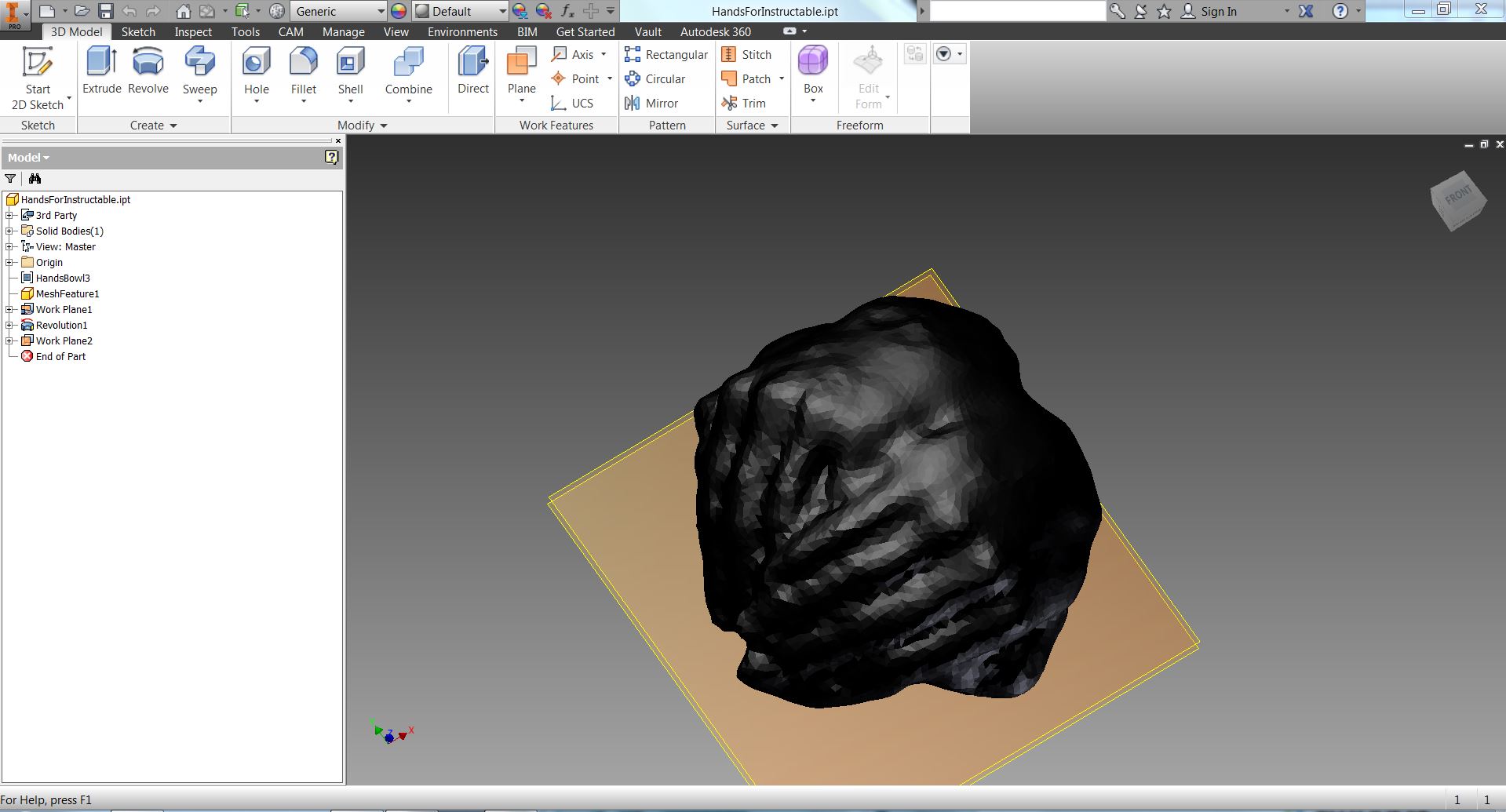The width and height of the screenshot is (1506, 812).
Task: Select the Hole tool
Action: pos(256,73)
